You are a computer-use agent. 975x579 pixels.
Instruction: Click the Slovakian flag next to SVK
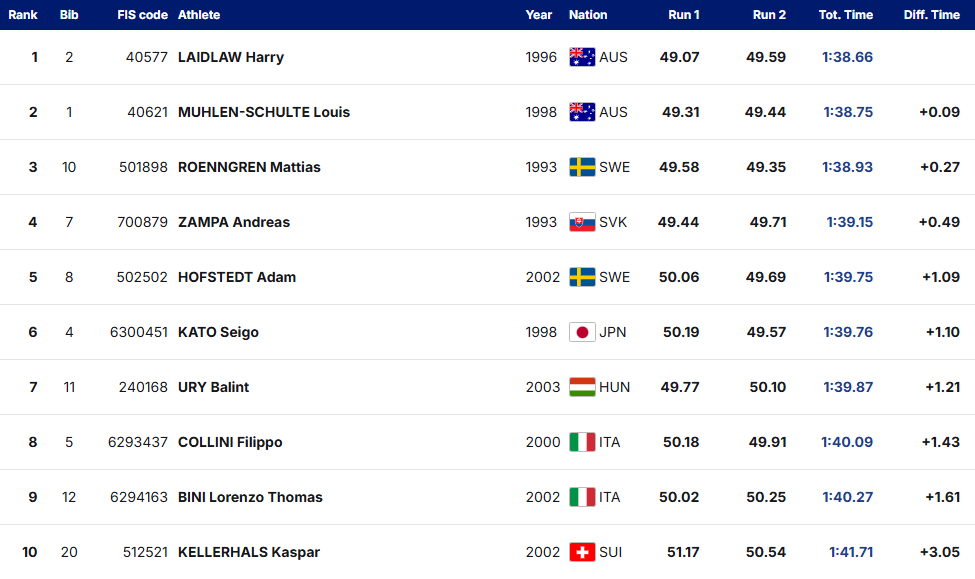point(582,222)
